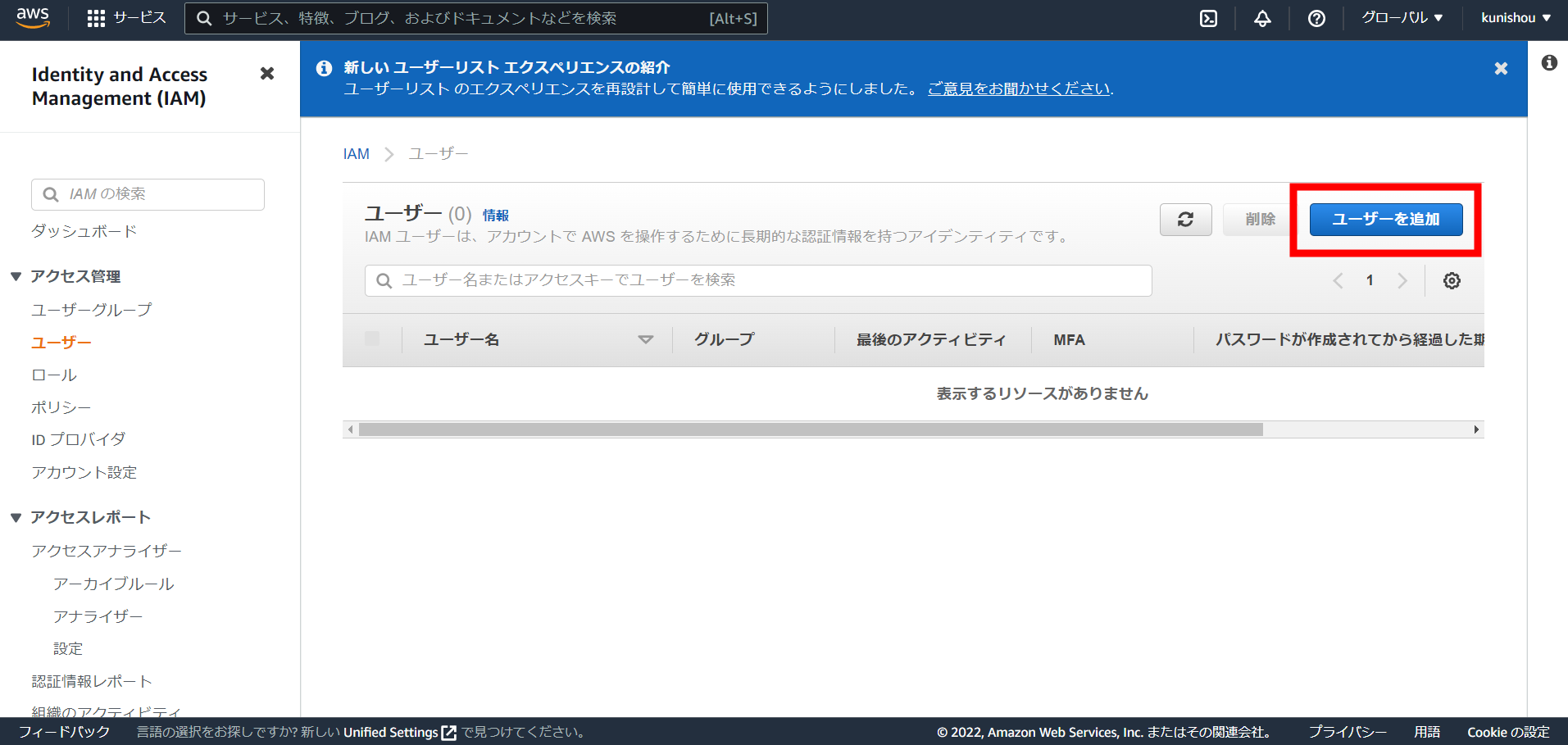Refresh the IAM user list
The image size is (1568, 745).
(1185, 219)
